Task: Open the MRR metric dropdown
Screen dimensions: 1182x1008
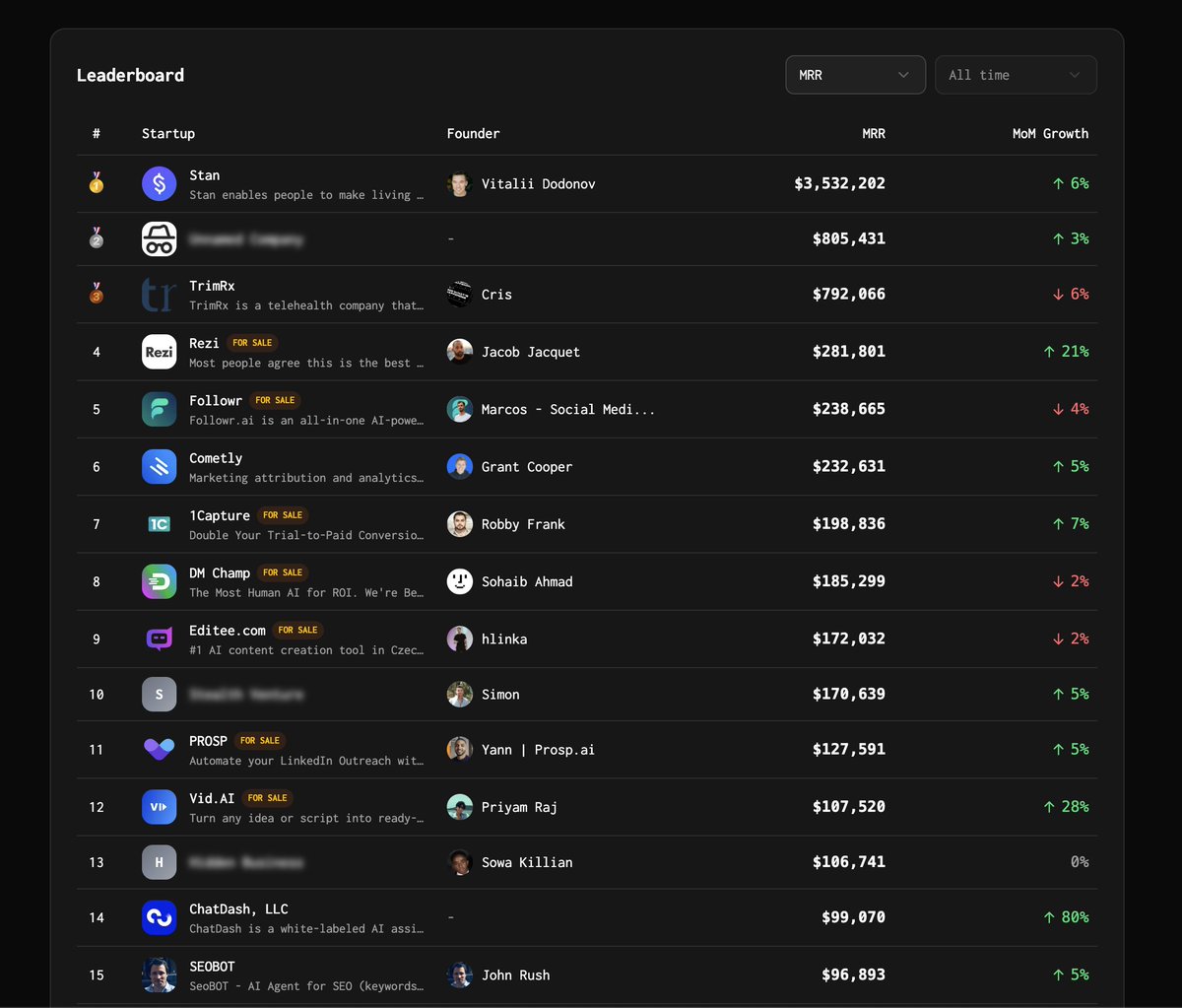Action: 855,75
